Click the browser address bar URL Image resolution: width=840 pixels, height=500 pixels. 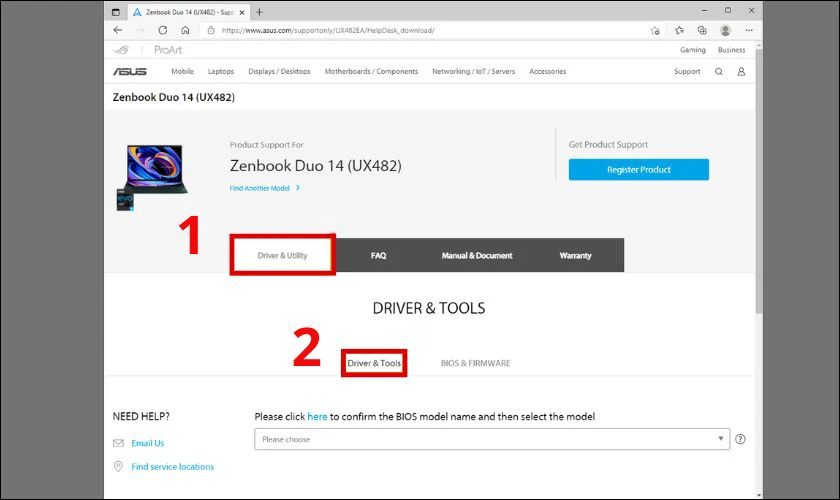pyautogui.click(x=328, y=31)
